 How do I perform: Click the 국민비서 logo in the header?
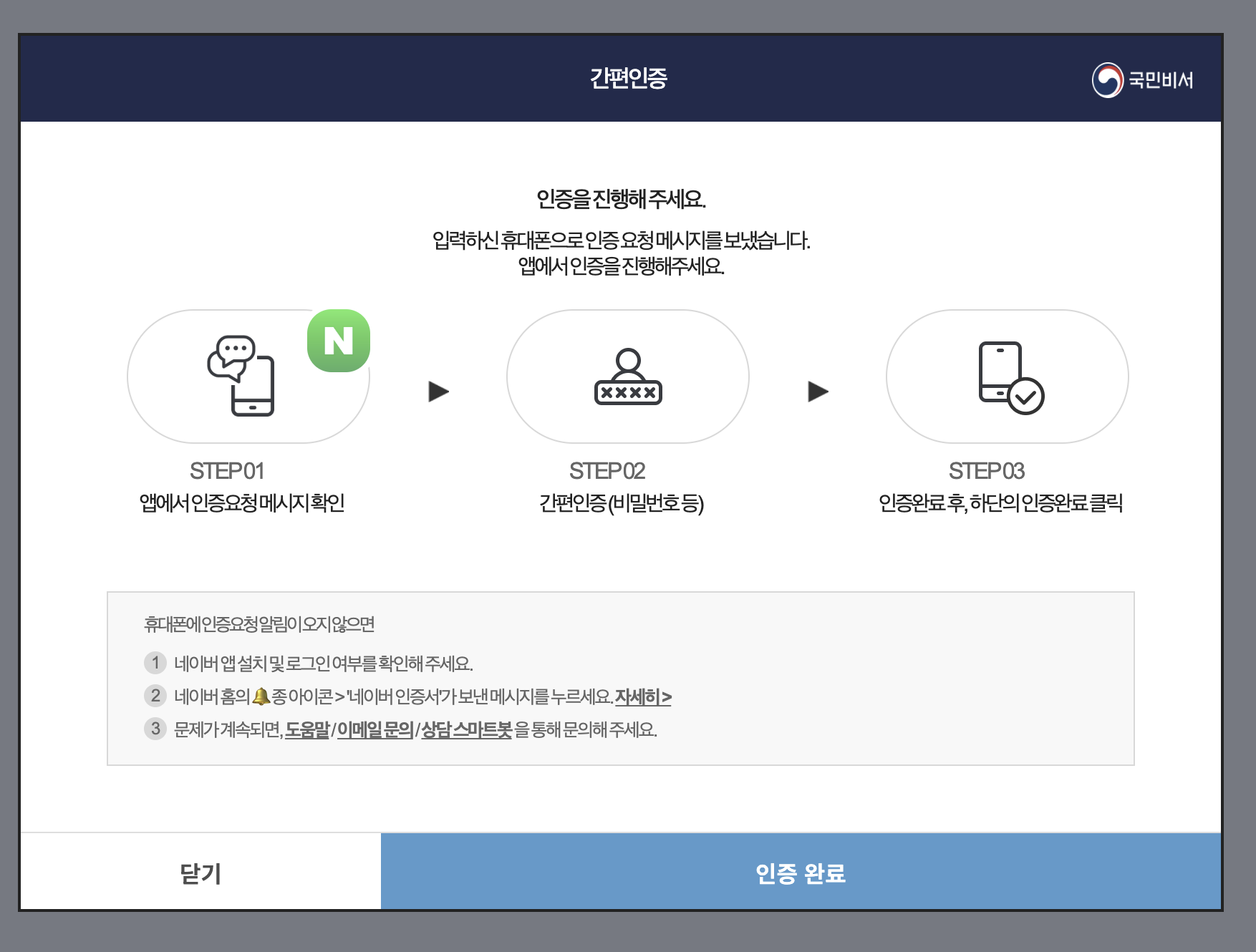pos(1144,81)
